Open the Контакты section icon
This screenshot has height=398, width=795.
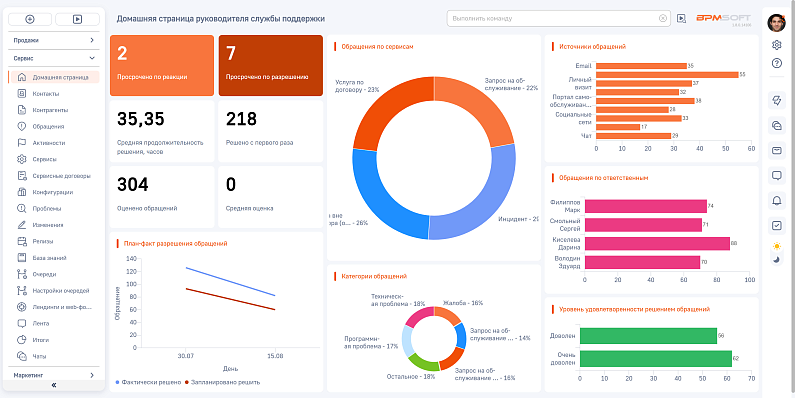coord(21,94)
